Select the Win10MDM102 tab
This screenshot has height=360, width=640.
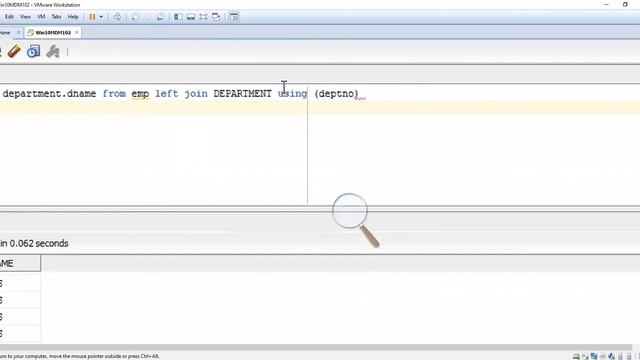coord(53,32)
